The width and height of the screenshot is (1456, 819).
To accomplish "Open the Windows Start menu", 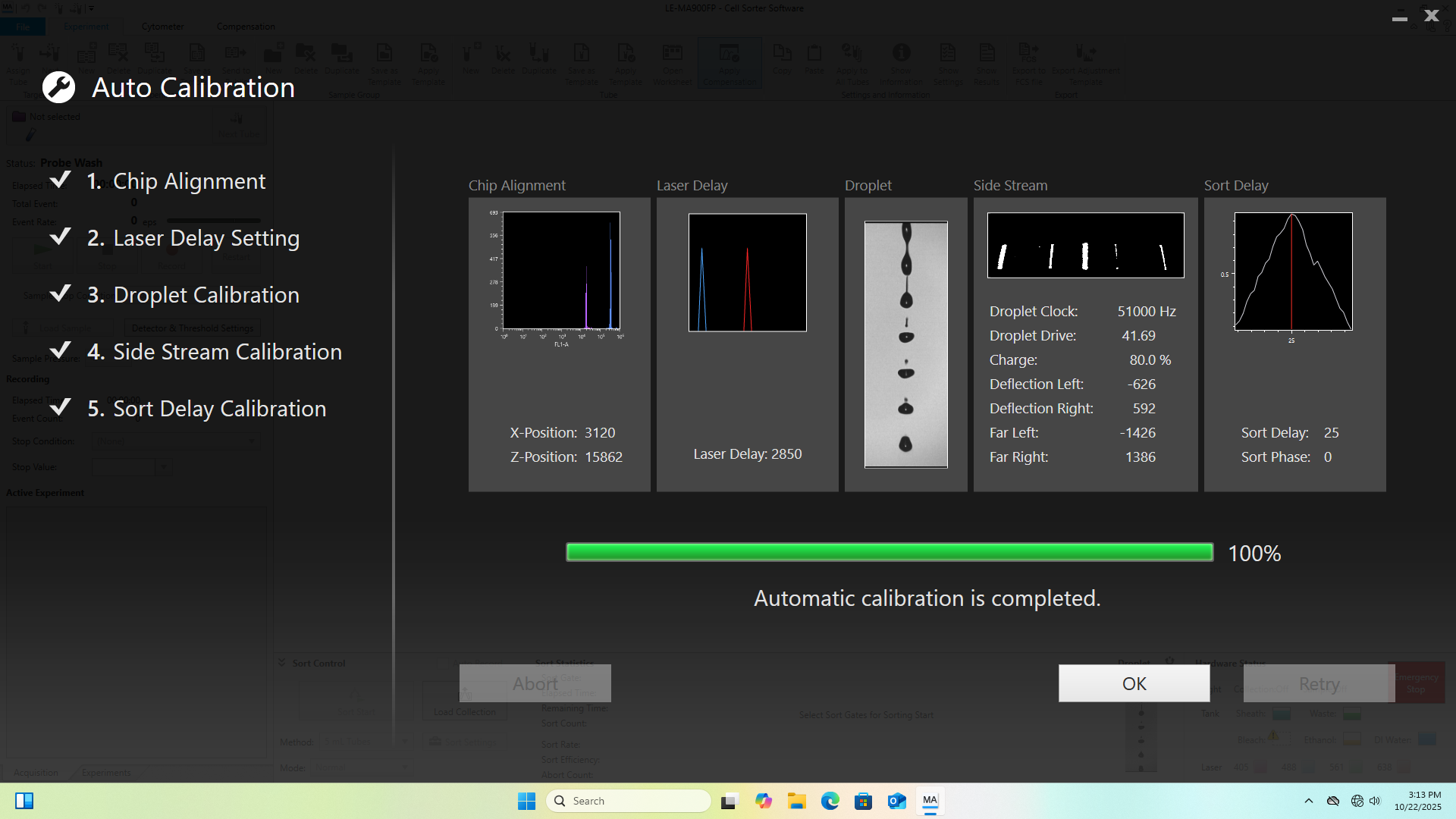I will (526, 801).
